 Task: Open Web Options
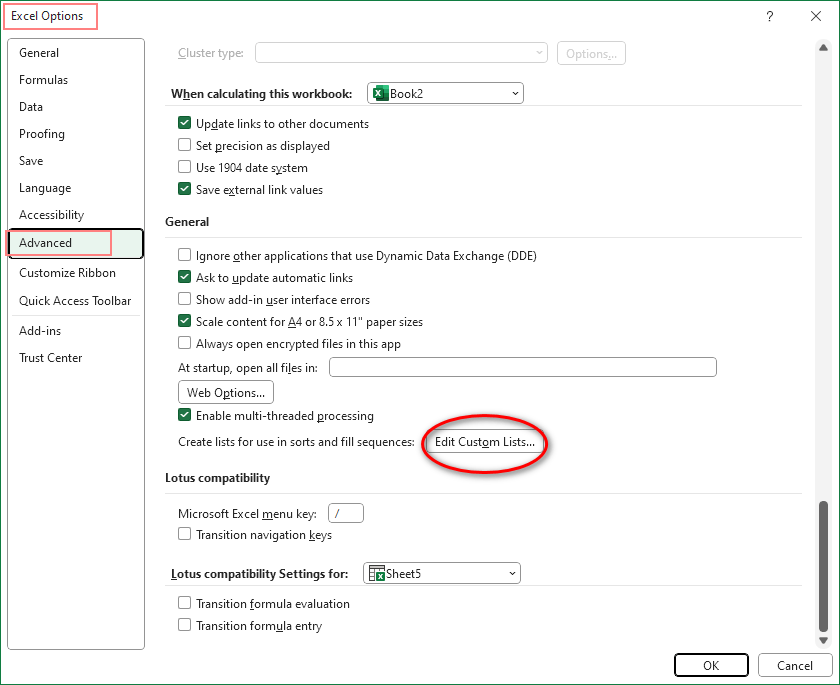coord(226,392)
